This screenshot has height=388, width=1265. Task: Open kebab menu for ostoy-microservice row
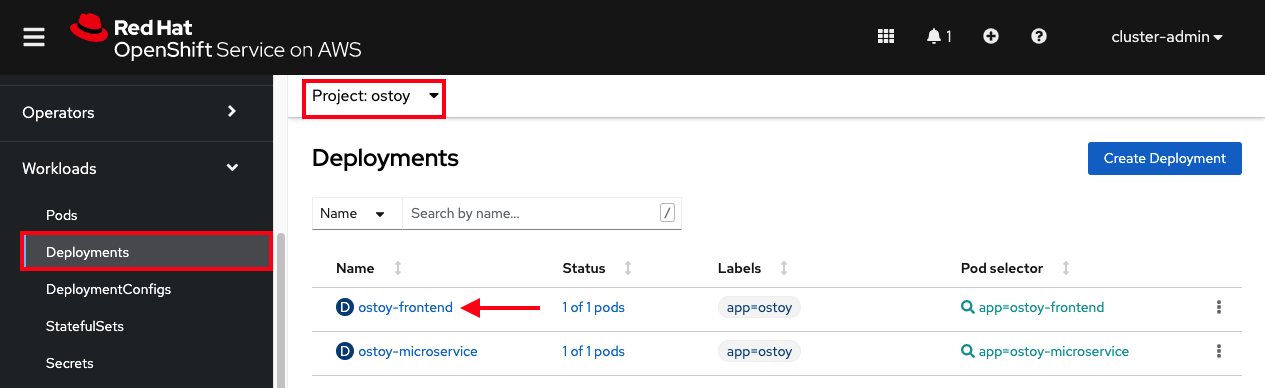pos(1219,351)
